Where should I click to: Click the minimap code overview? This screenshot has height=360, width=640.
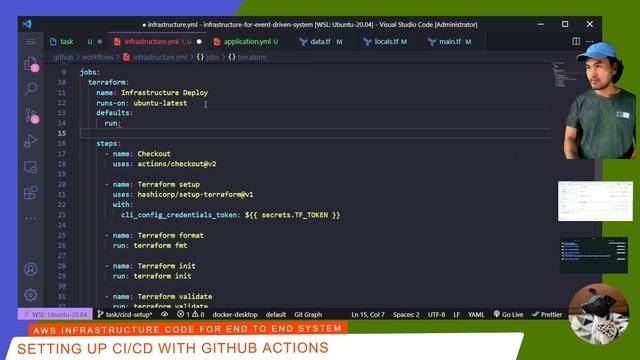pyautogui.click(x=567, y=74)
